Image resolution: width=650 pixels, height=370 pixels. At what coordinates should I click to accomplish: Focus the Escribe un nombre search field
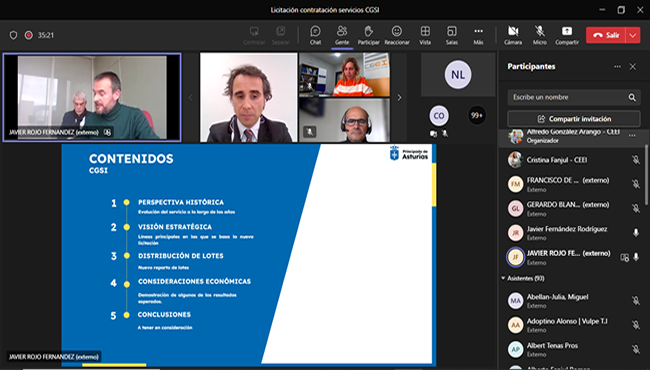click(574, 97)
